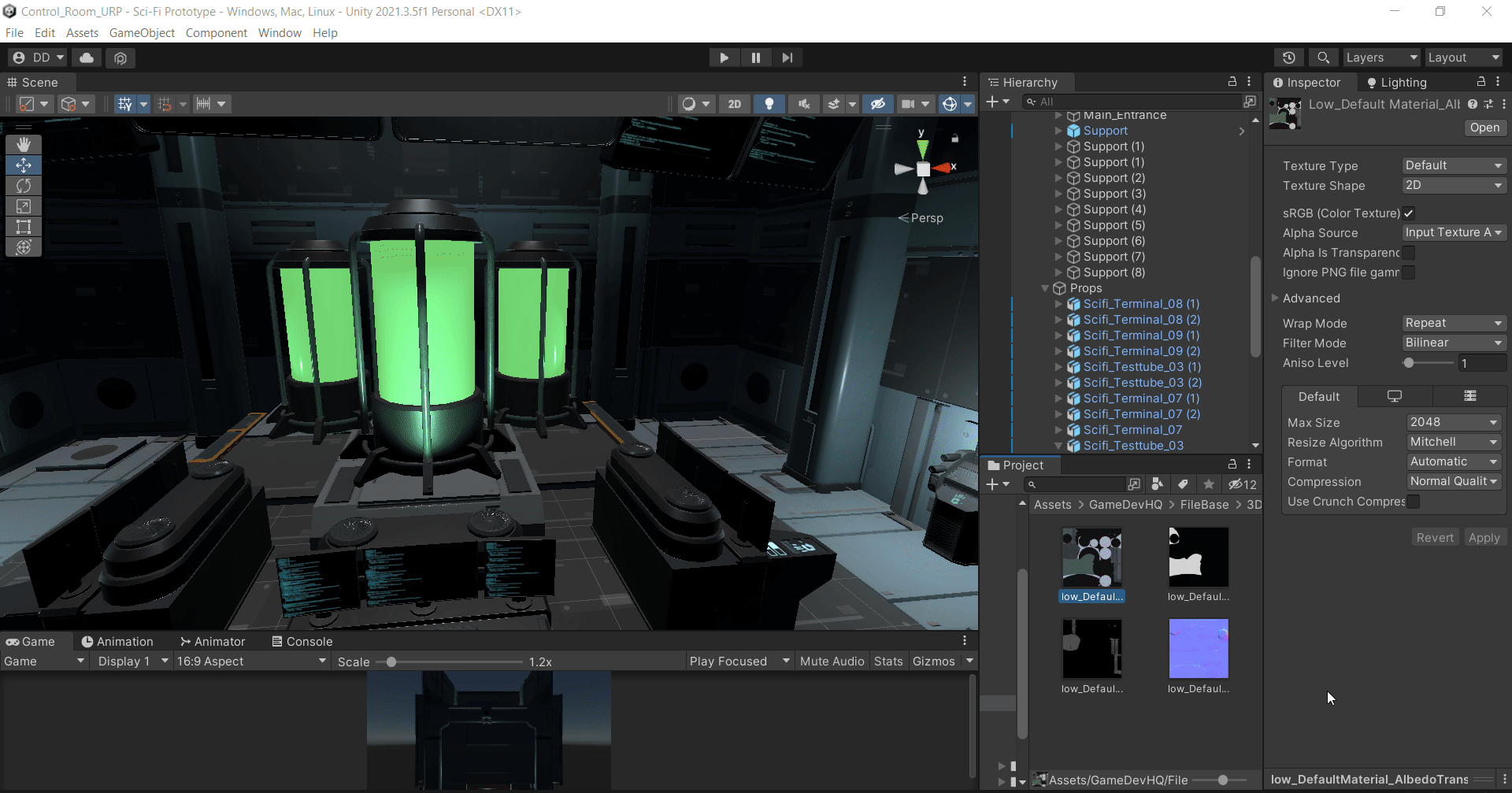Open the Wrap Mode dropdown

click(1453, 323)
